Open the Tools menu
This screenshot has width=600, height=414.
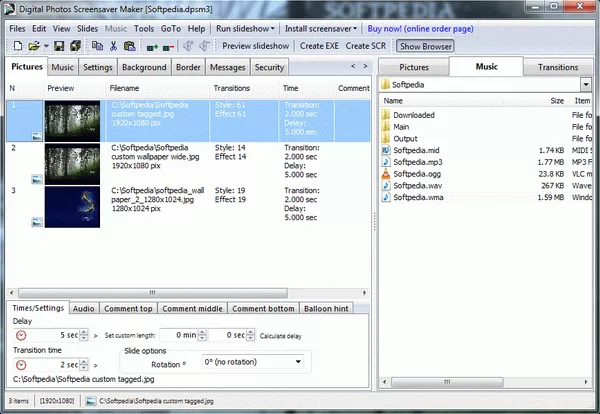(144, 29)
